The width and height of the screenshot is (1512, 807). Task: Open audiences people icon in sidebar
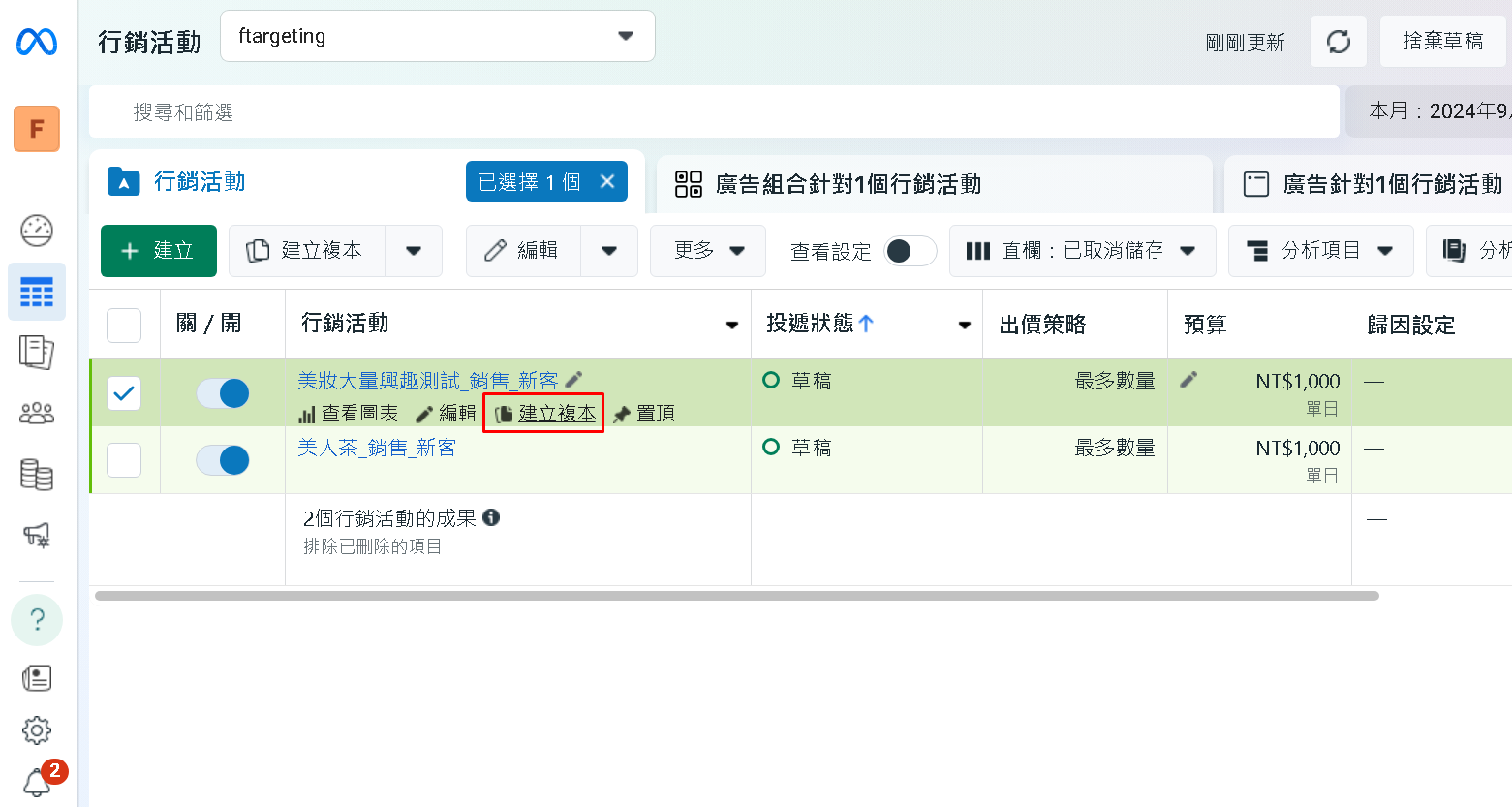(x=37, y=414)
